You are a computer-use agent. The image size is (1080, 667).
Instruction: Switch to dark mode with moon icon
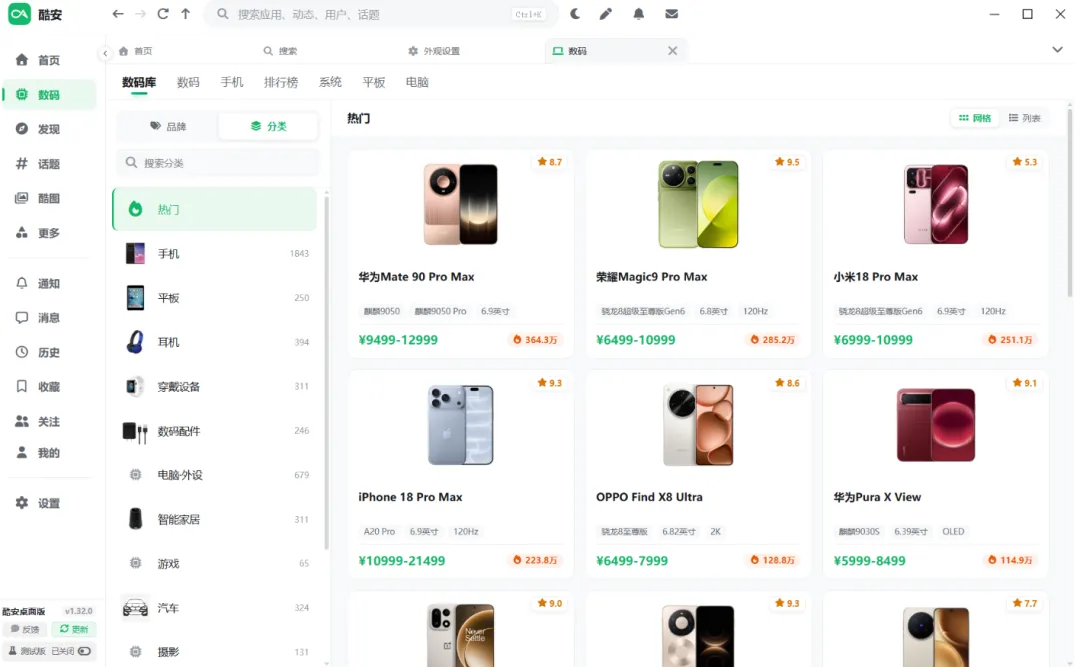574,14
